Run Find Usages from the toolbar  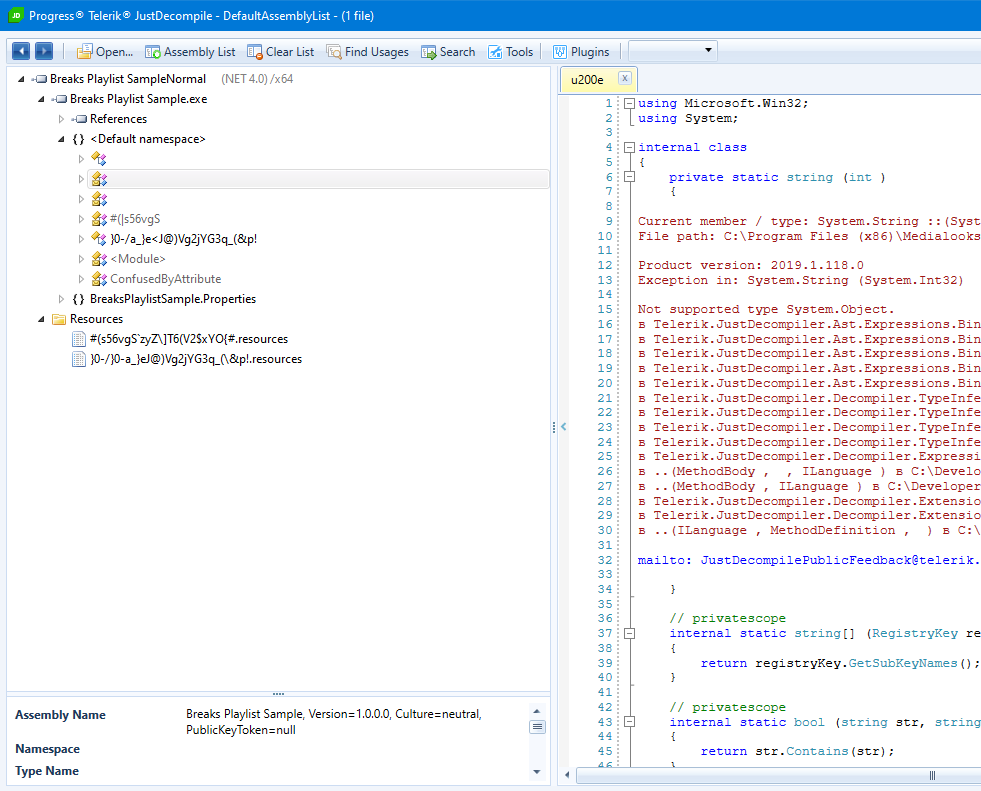point(367,52)
